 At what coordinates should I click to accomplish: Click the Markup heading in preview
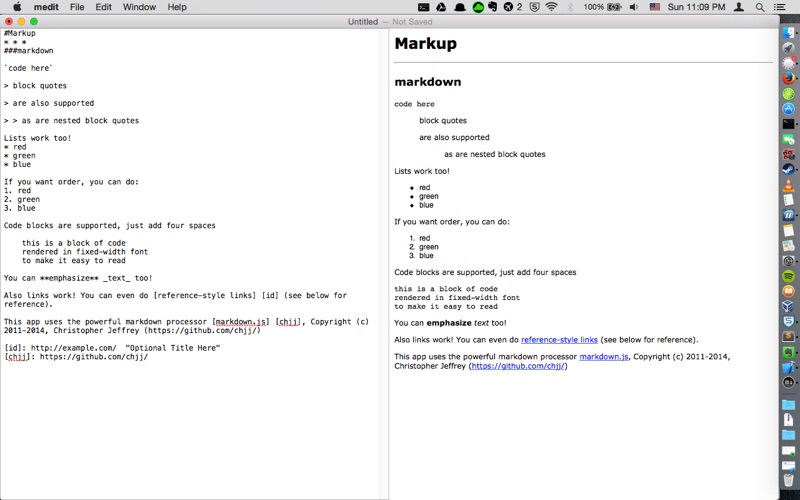tap(426, 43)
